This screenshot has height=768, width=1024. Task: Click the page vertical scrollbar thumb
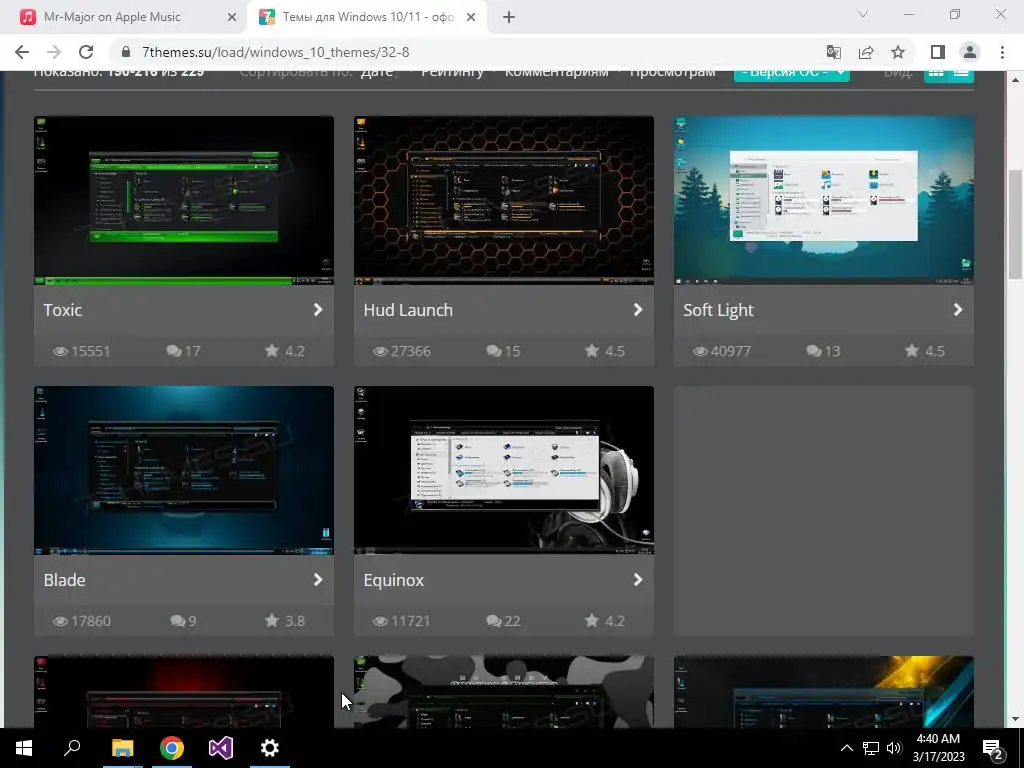point(1014,225)
